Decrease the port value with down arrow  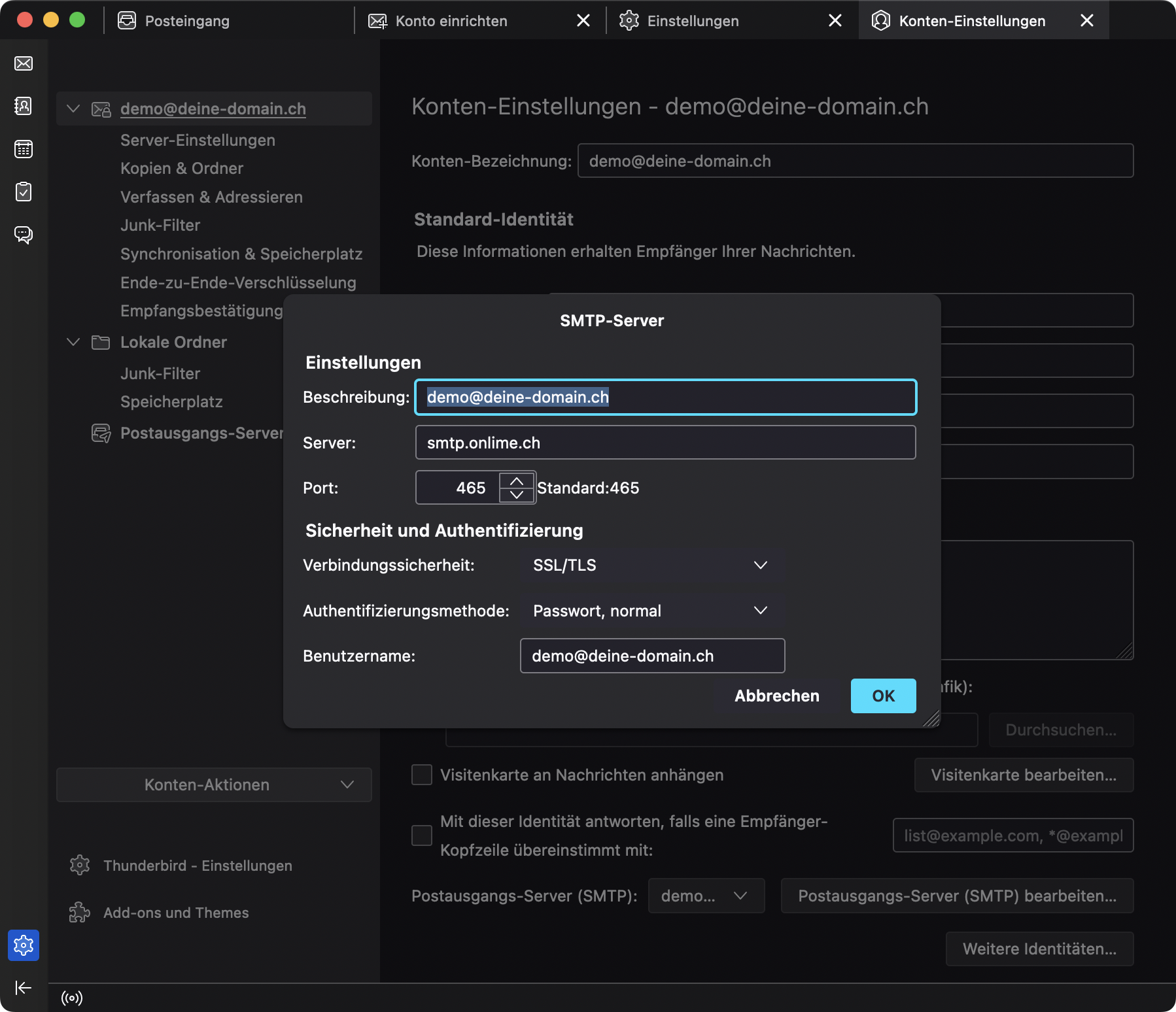517,495
